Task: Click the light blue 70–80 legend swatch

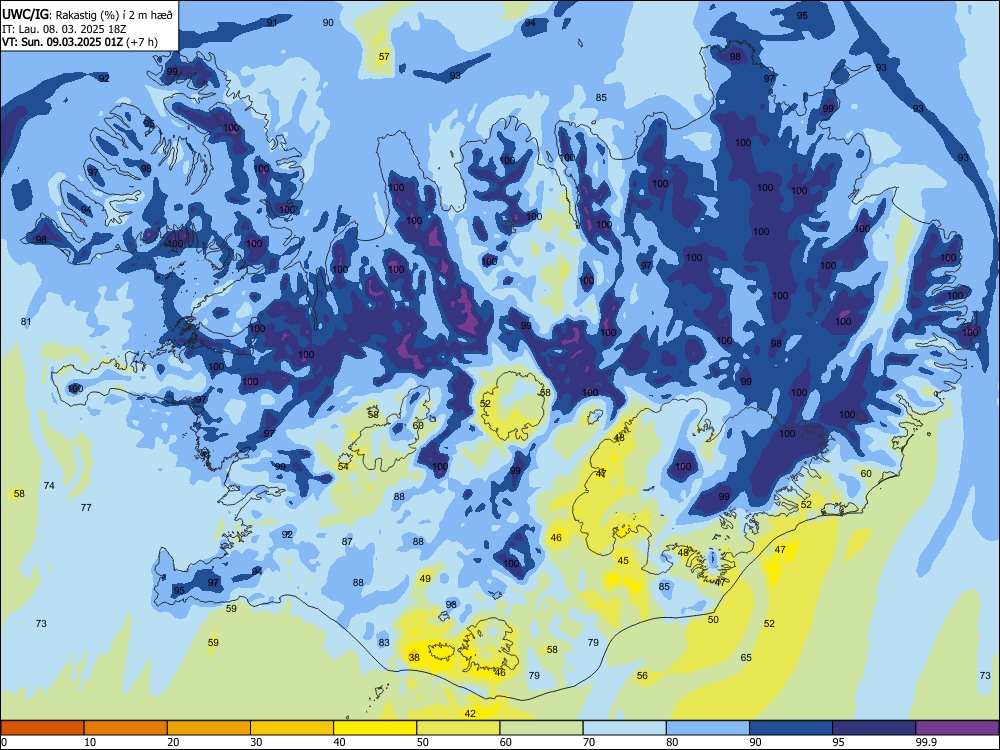Action: (x=624, y=728)
